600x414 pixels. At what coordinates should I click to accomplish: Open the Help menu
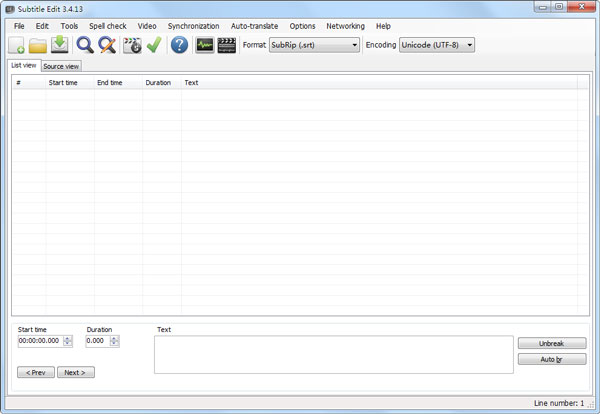383,26
